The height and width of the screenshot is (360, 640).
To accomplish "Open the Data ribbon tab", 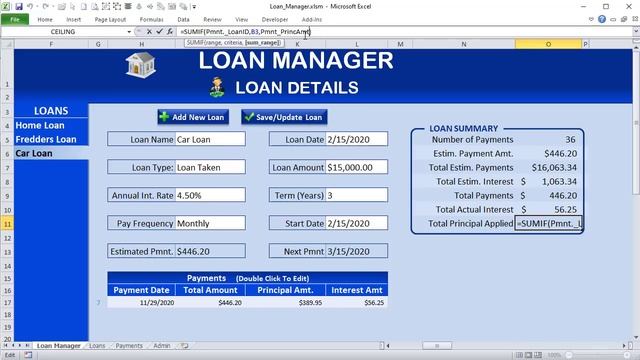I will (x=183, y=19).
